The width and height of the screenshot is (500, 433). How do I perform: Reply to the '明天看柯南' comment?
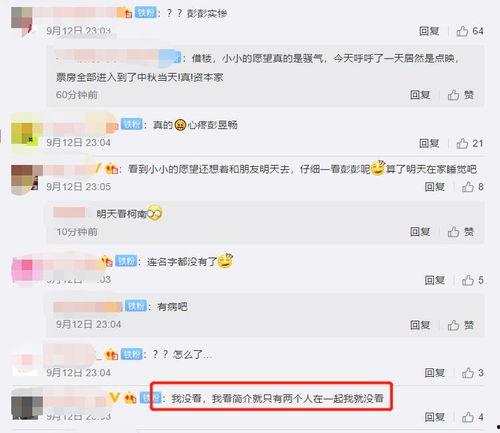click(x=420, y=232)
